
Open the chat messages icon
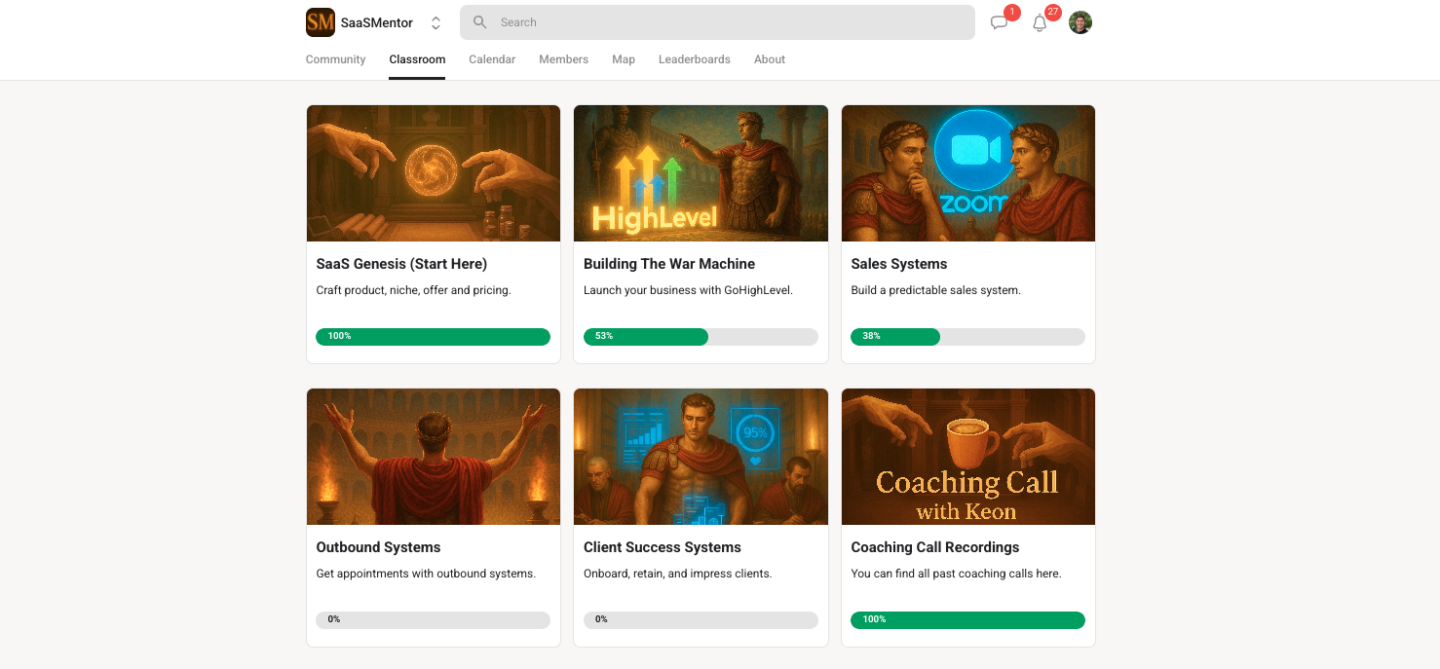pyautogui.click(x=999, y=23)
